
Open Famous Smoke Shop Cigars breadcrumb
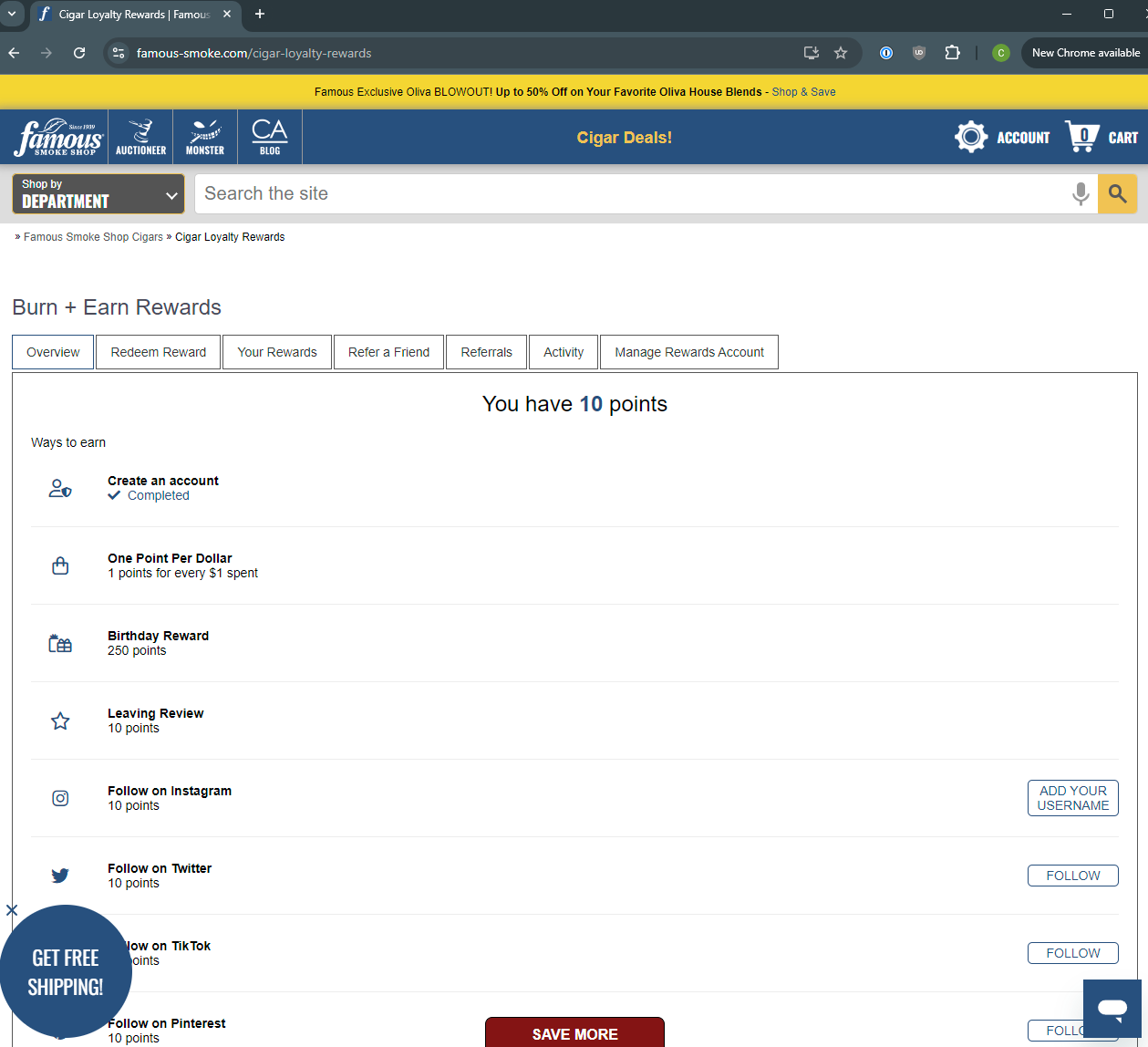tap(93, 237)
